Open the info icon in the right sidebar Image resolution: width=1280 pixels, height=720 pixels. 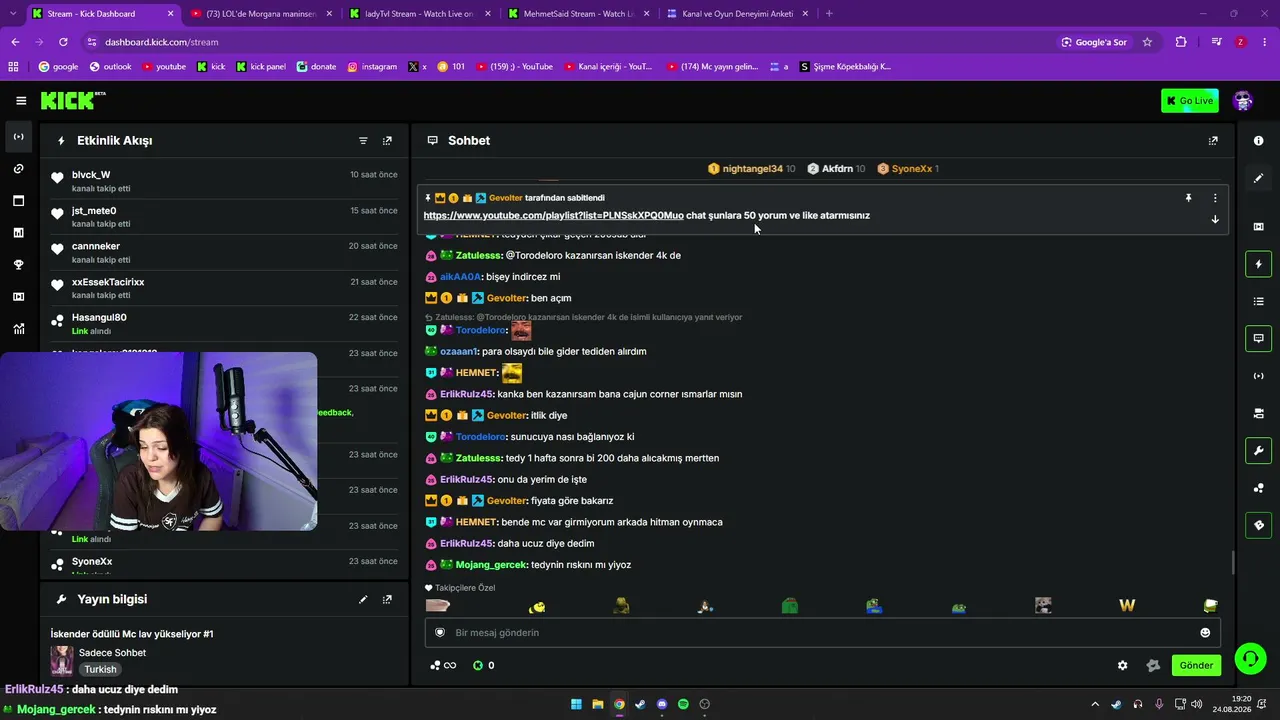pyautogui.click(x=1258, y=141)
